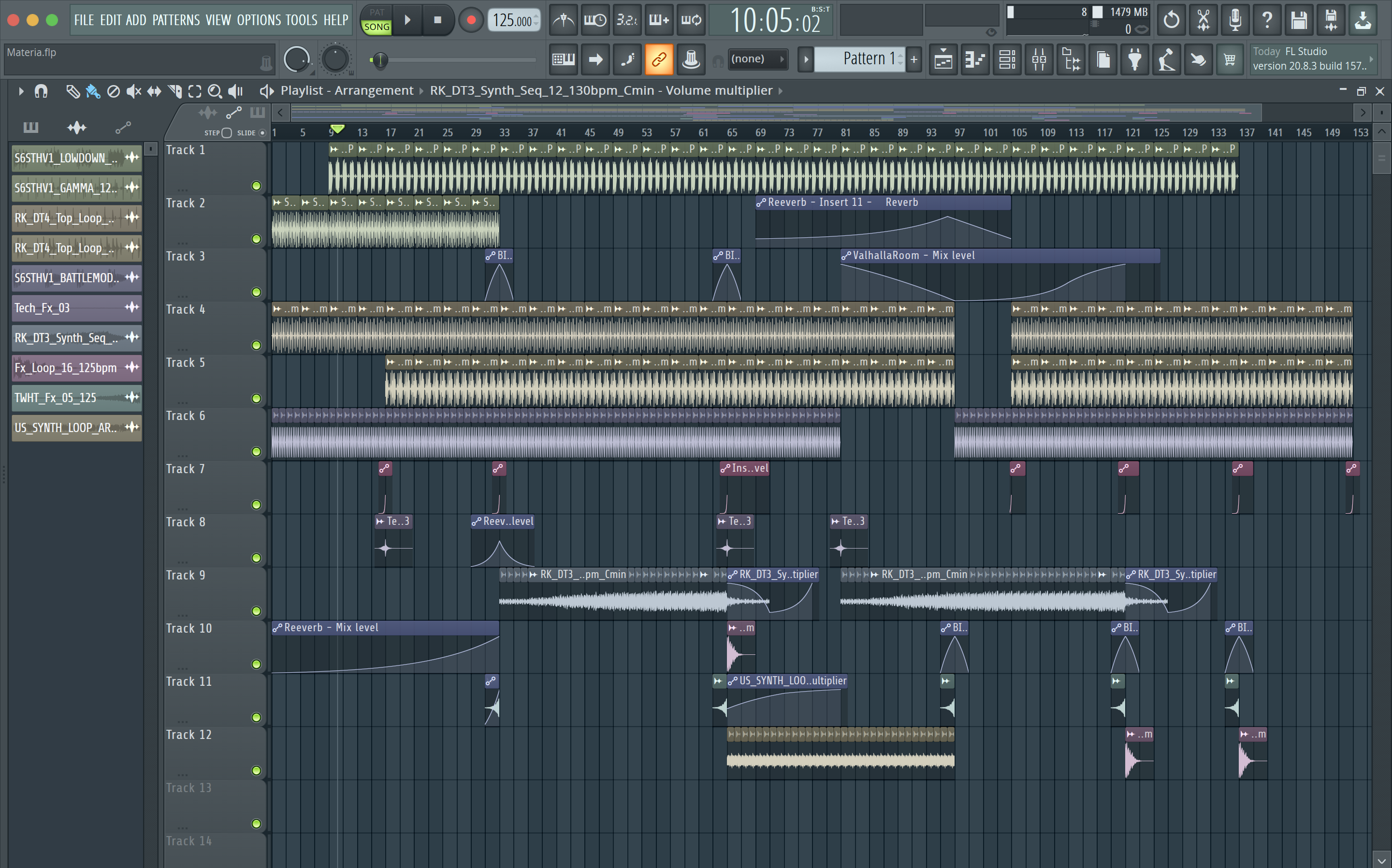This screenshot has height=868, width=1392.
Task: Select the Slice tool in playlist
Action: (174, 91)
